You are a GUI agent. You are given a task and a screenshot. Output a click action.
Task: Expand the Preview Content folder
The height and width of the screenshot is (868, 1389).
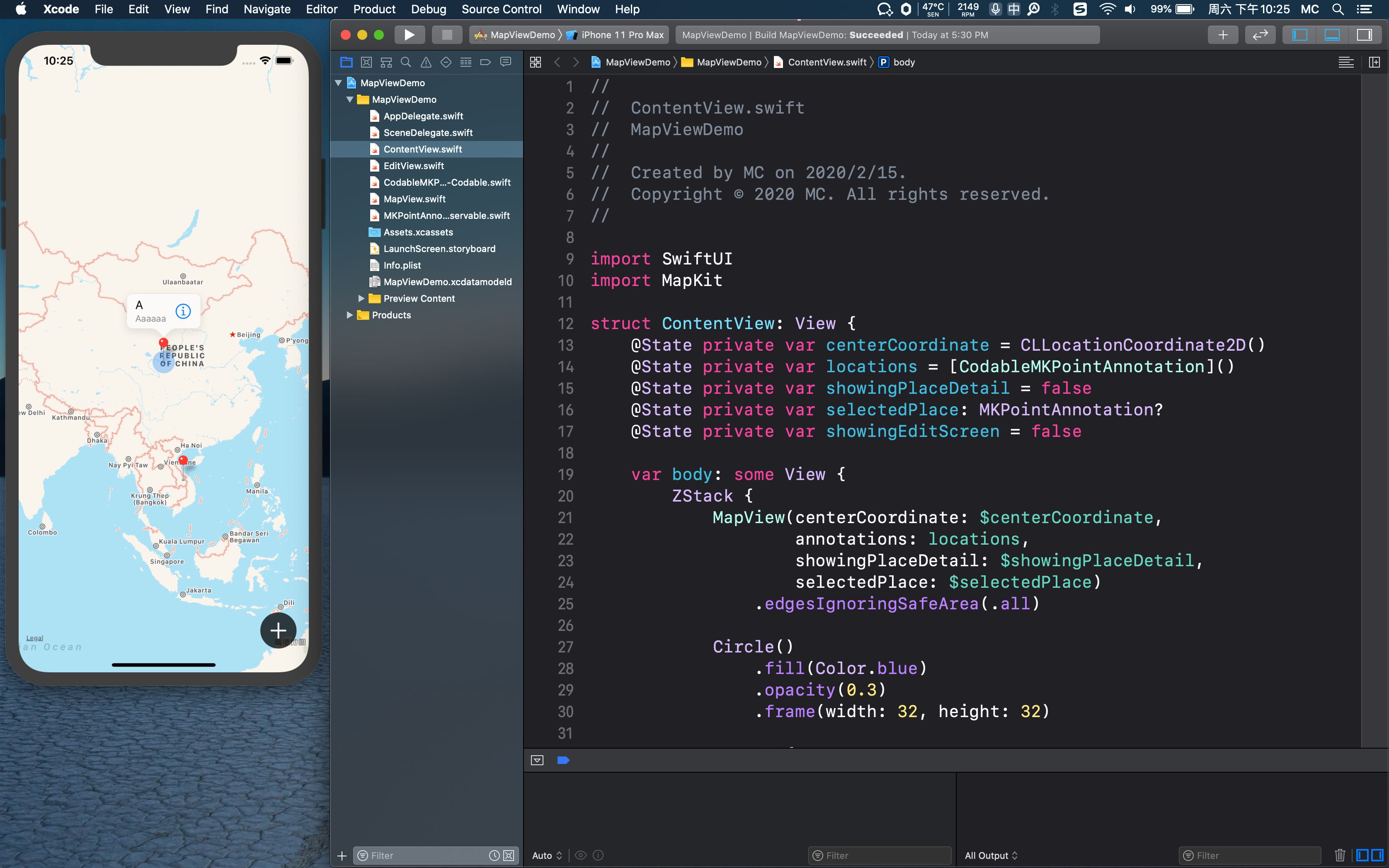coord(360,298)
